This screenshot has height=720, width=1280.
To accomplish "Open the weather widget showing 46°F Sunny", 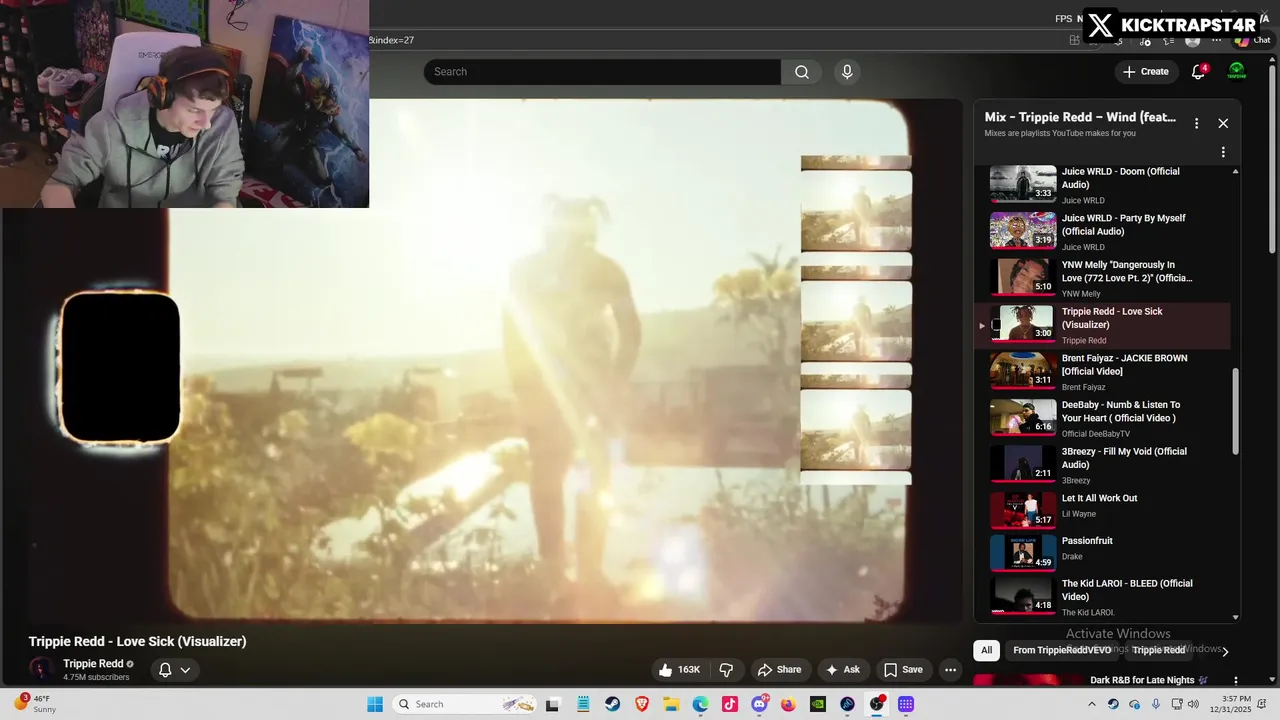I will click(x=34, y=704).
